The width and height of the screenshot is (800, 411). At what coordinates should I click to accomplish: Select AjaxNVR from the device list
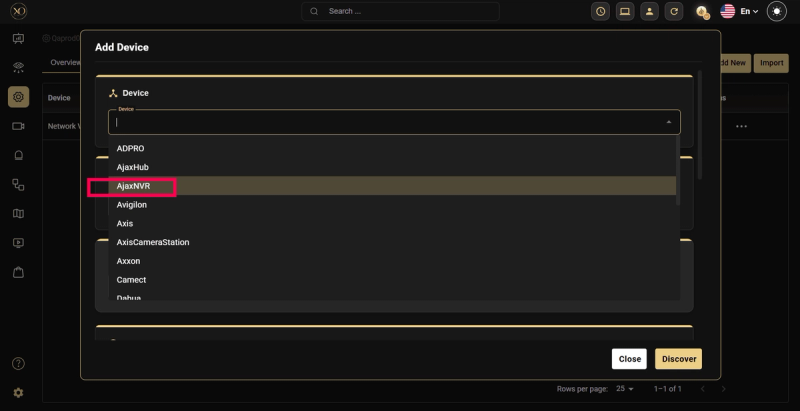tap(392, 186)
